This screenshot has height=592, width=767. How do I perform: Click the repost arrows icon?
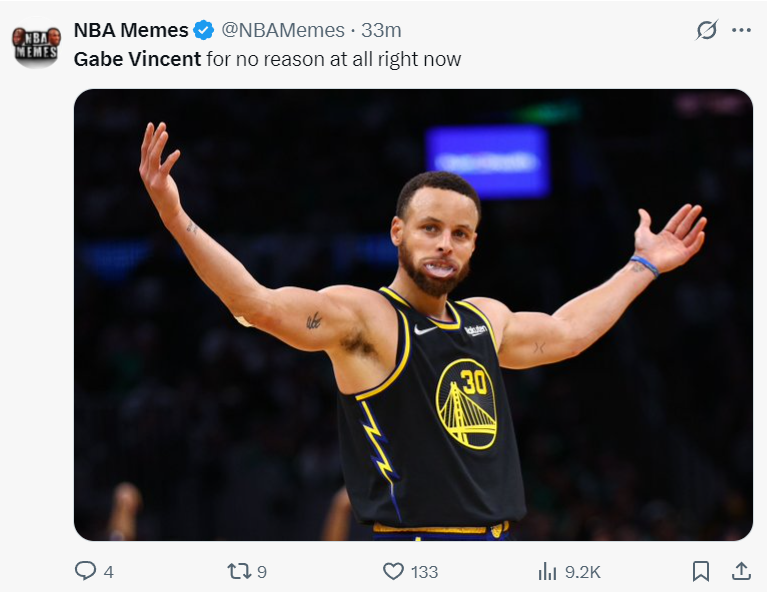tap(239, 571)
